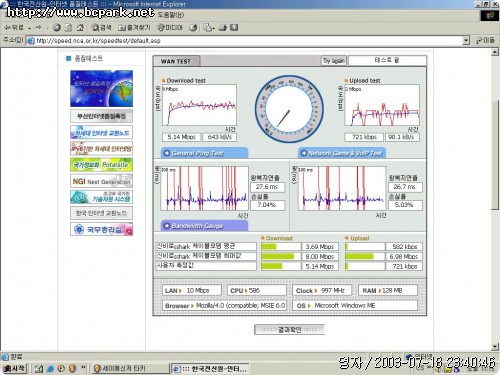Viewport: 500px width, 375px height.
Task: Click the Forward arrow toolbar button
Action: coord(38,28)
